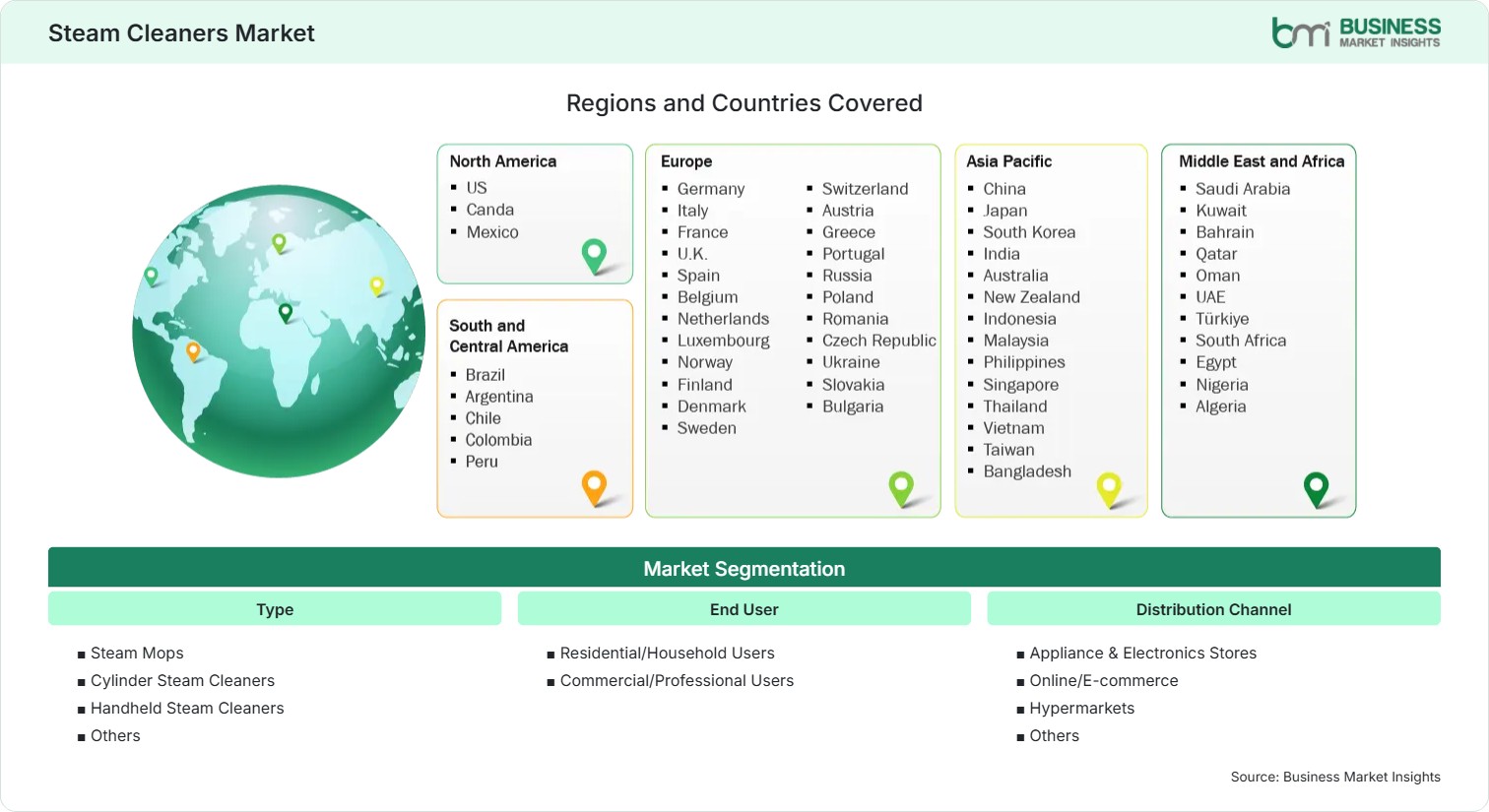The image size is (1489, 812).
Task: Click Peru in the list
Action: pos(482,462)
